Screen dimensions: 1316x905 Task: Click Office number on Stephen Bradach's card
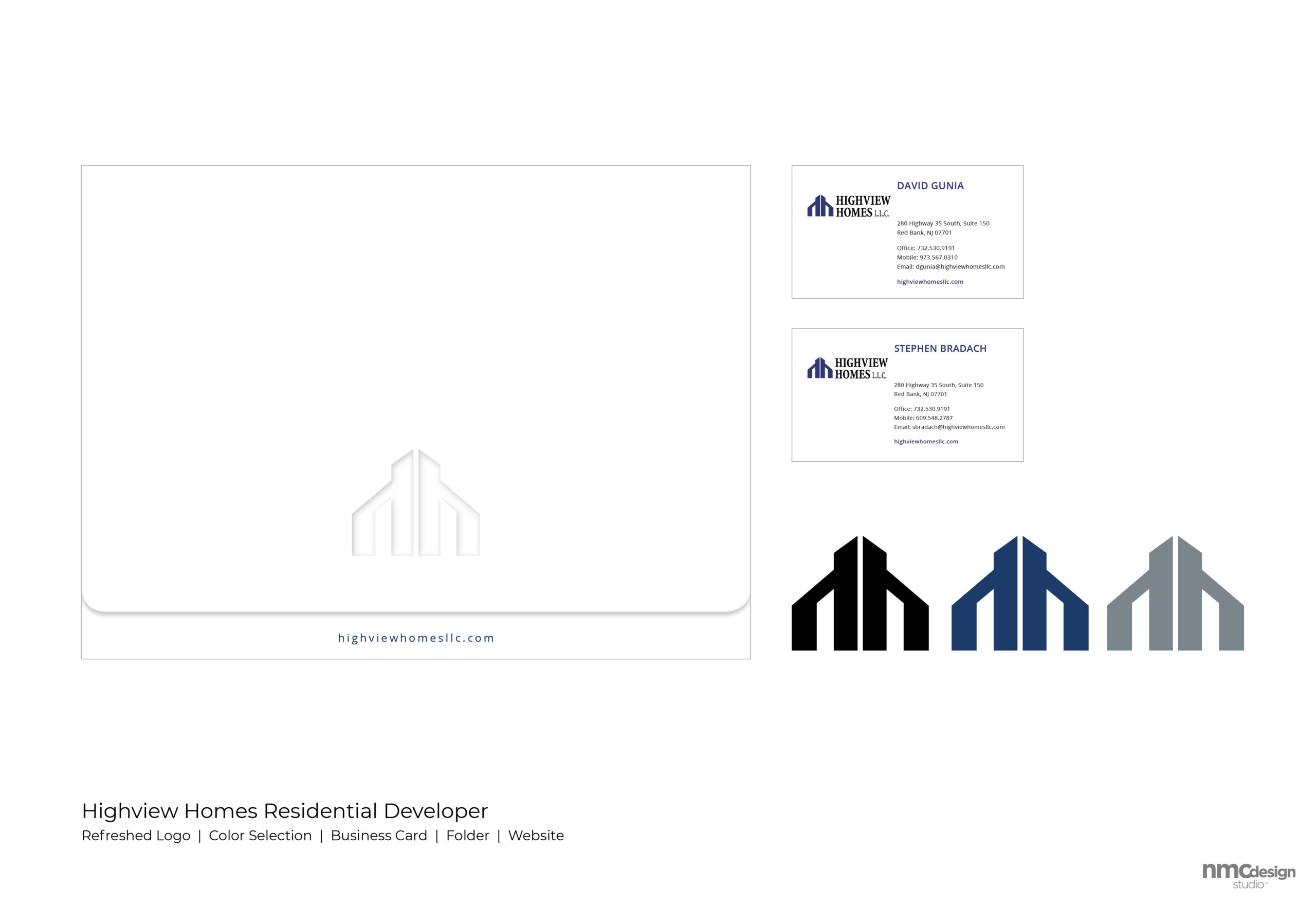coord(922,409)
